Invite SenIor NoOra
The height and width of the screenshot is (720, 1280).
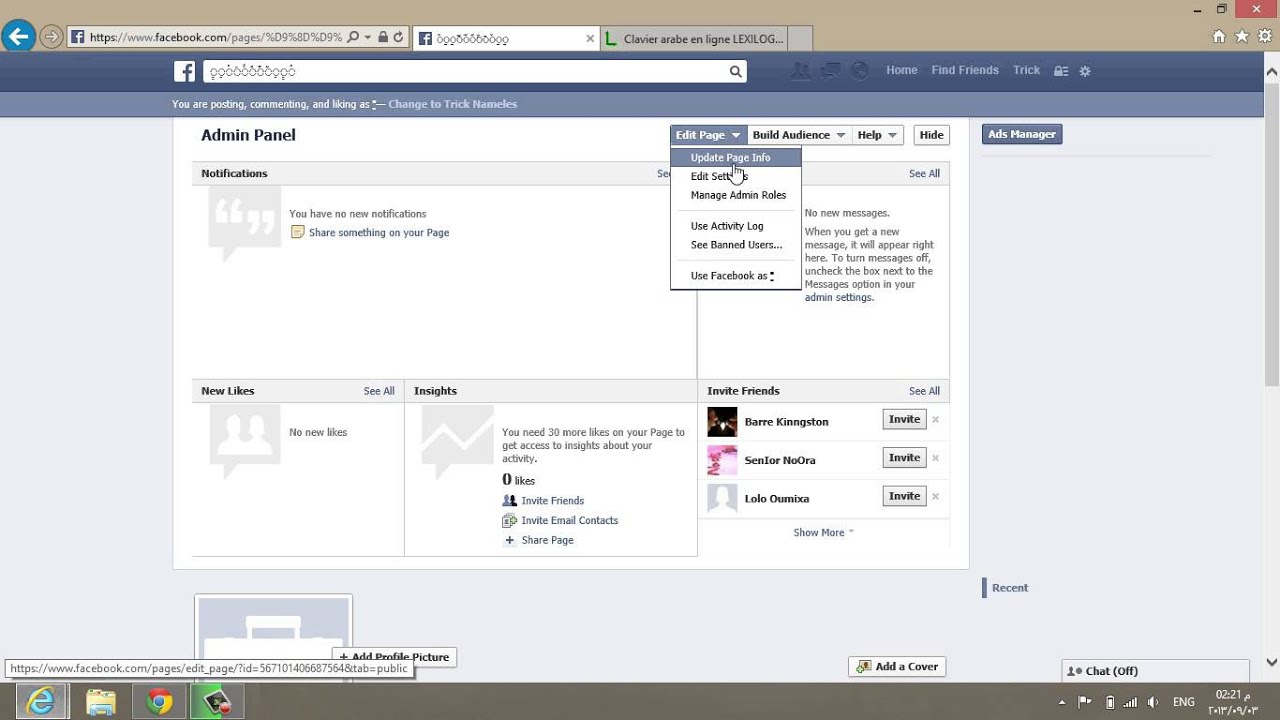(904, 458)
